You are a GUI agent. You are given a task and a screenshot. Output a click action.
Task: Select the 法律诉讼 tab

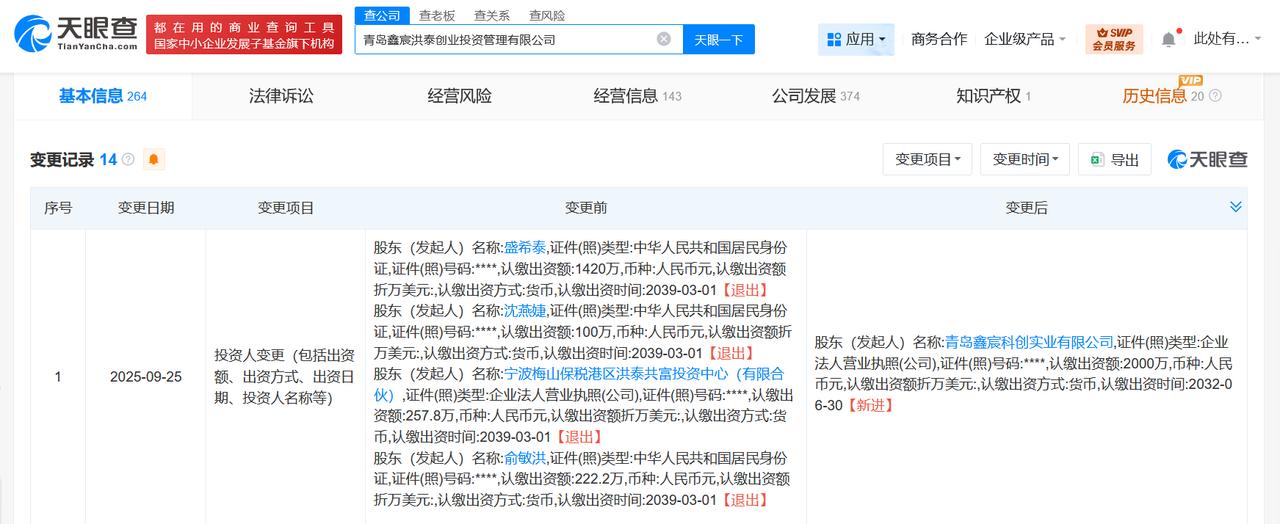point(281,96)
